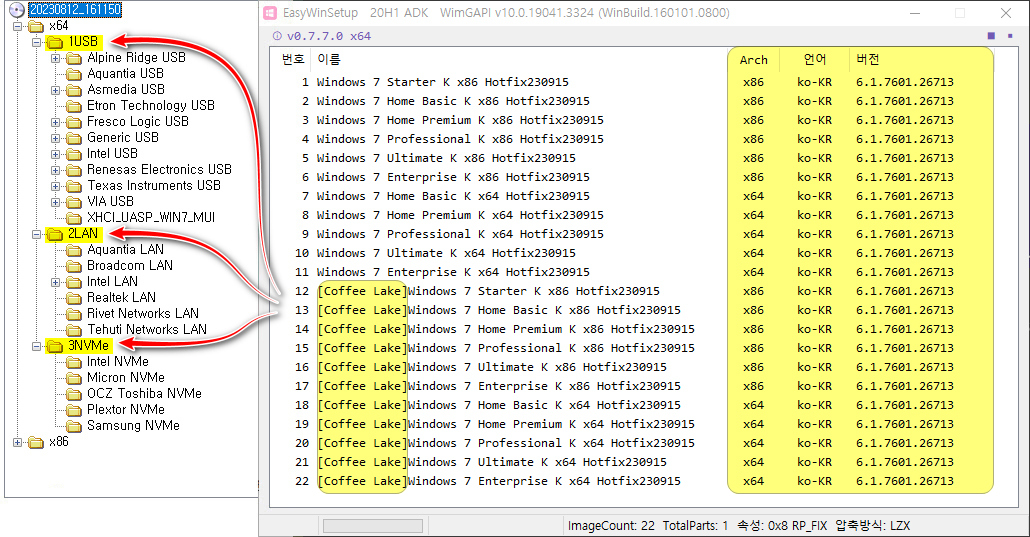Expand the Fresco Logic USB node

point(56,122)
